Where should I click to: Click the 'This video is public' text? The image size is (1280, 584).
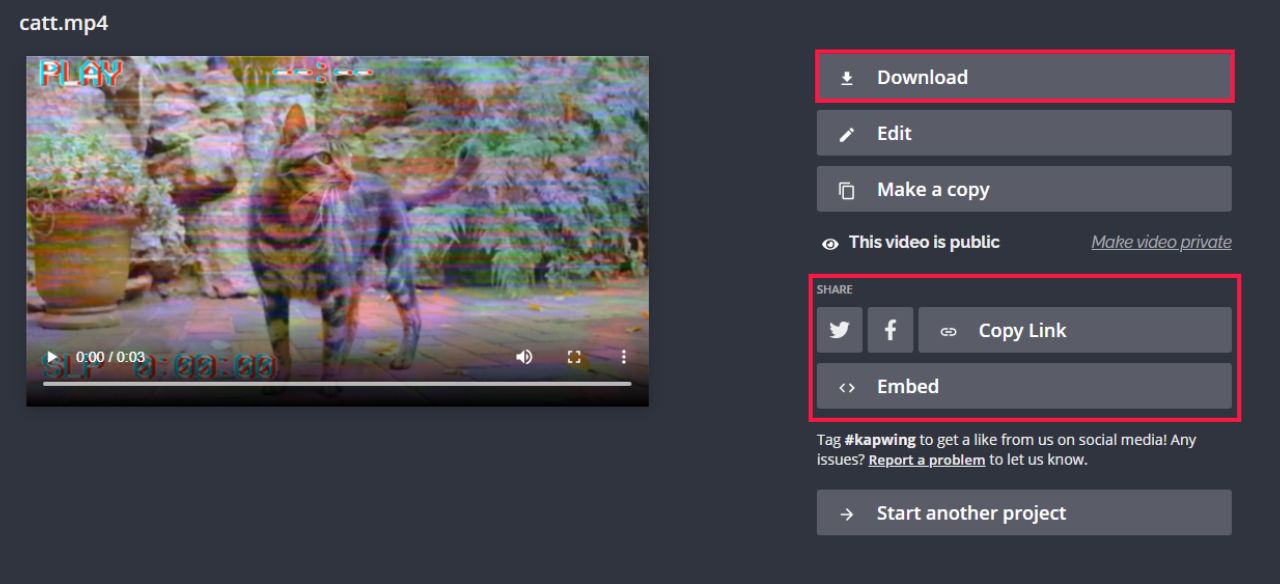(924, 242)
